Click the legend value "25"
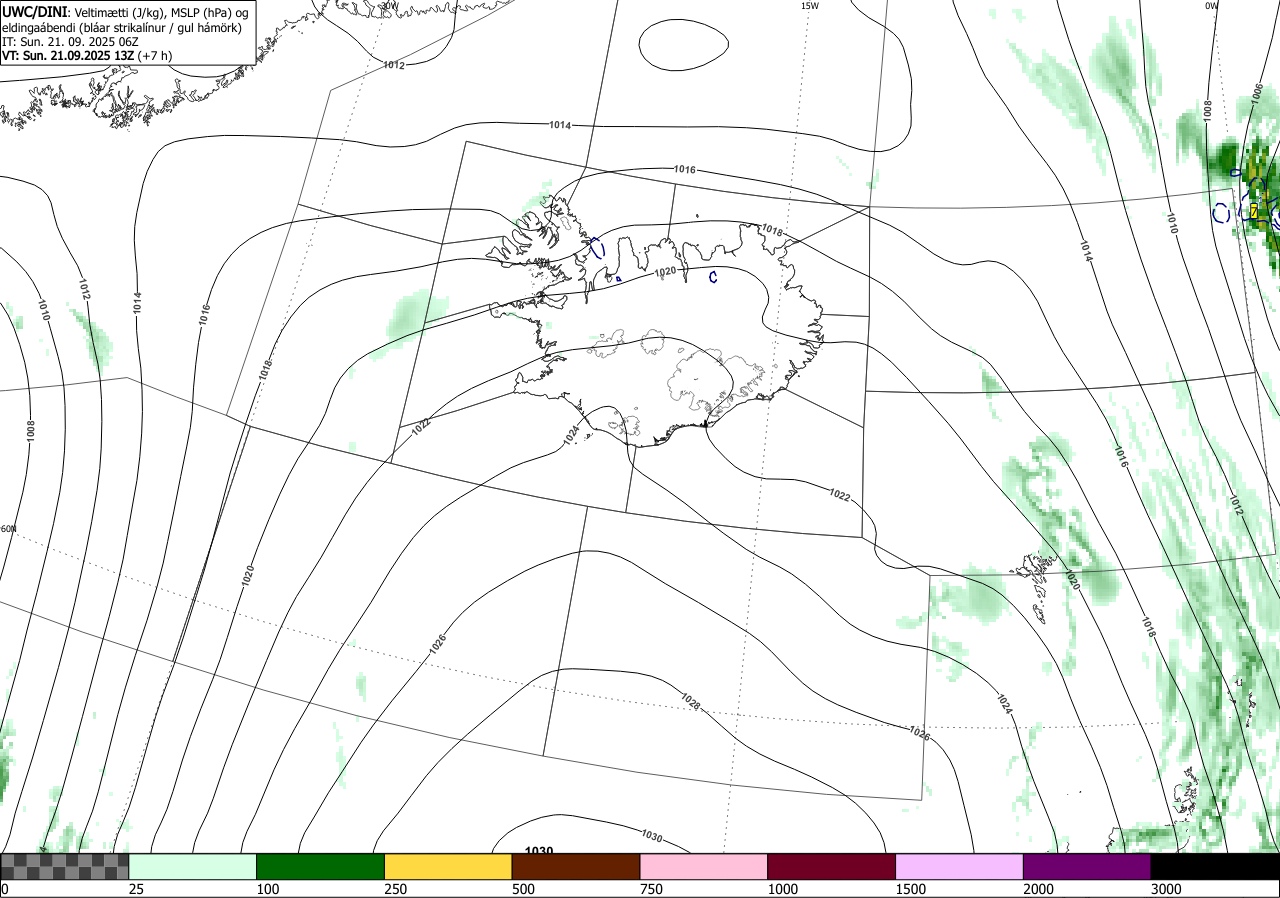The image size is (1280, 898). point(136,889)
